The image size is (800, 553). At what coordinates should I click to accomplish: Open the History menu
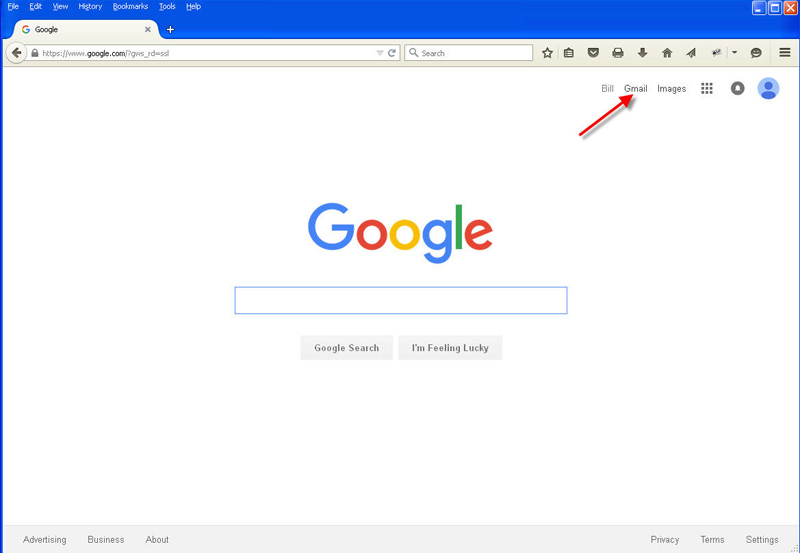pos(90,7)
